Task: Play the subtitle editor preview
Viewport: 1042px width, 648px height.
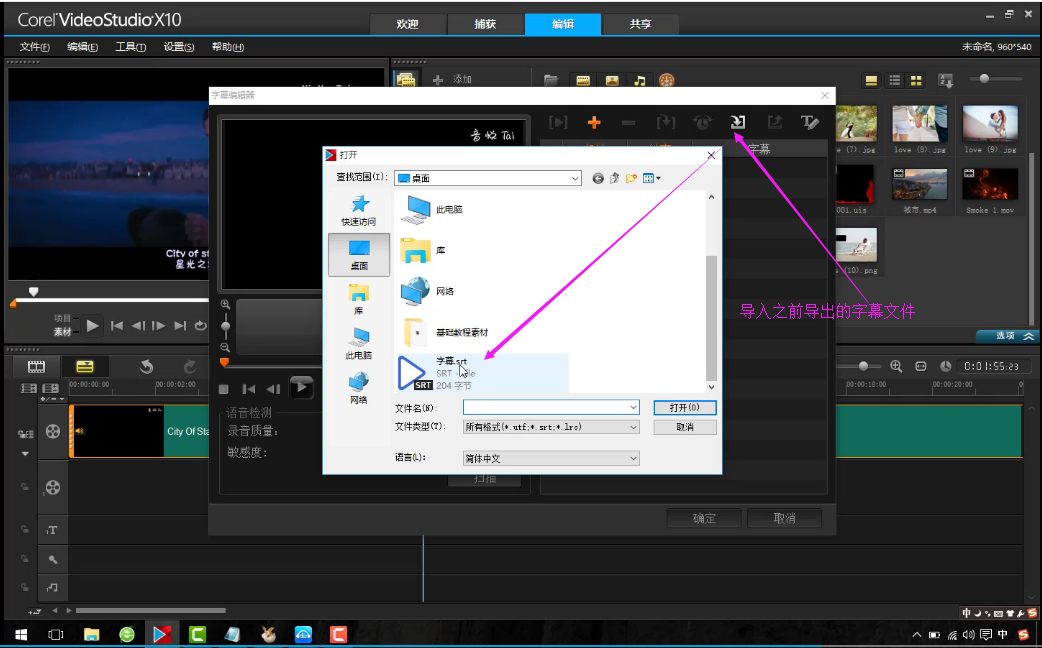Action: coord(301,387)
